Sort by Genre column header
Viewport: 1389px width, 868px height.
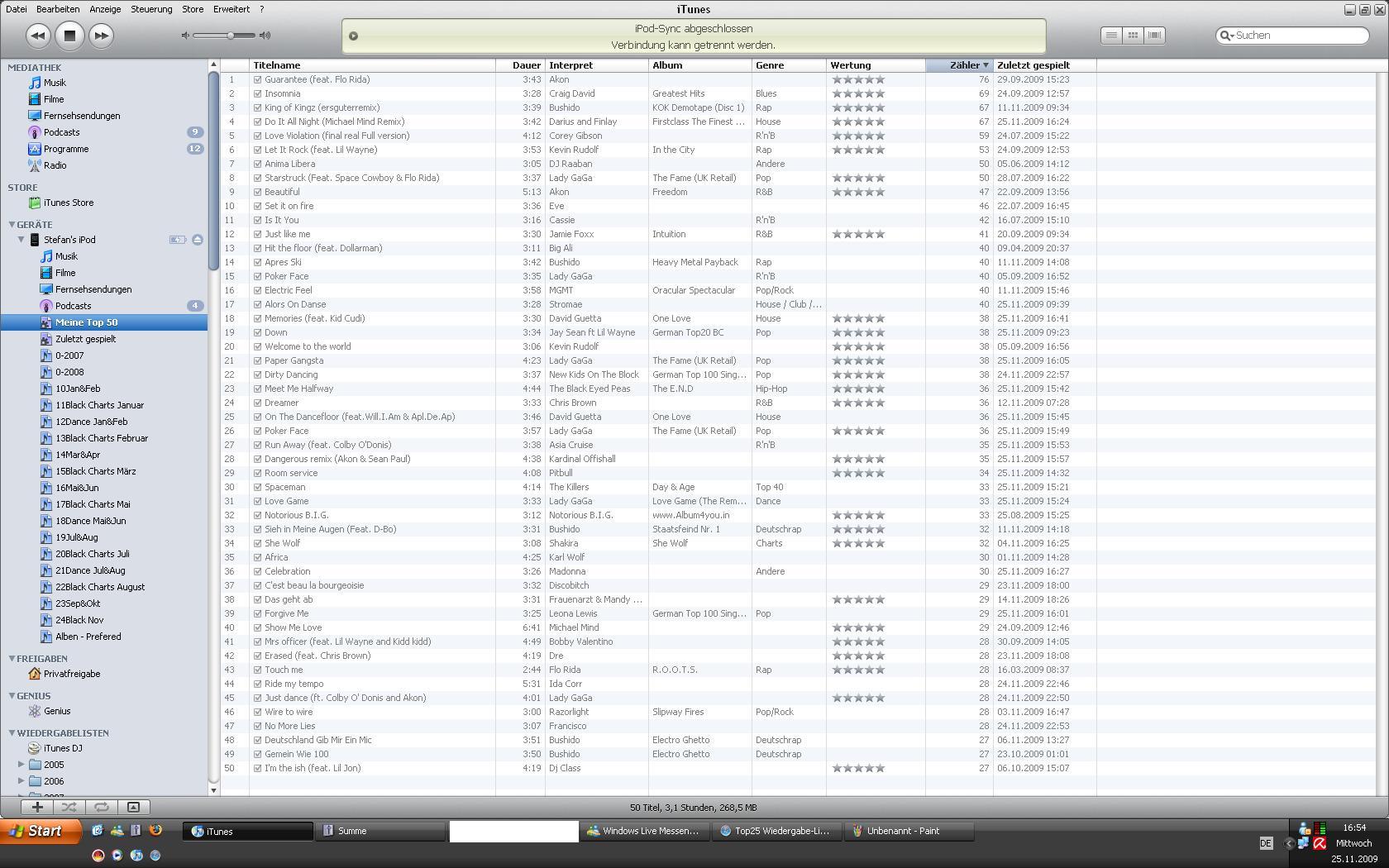tap(789, 65)
